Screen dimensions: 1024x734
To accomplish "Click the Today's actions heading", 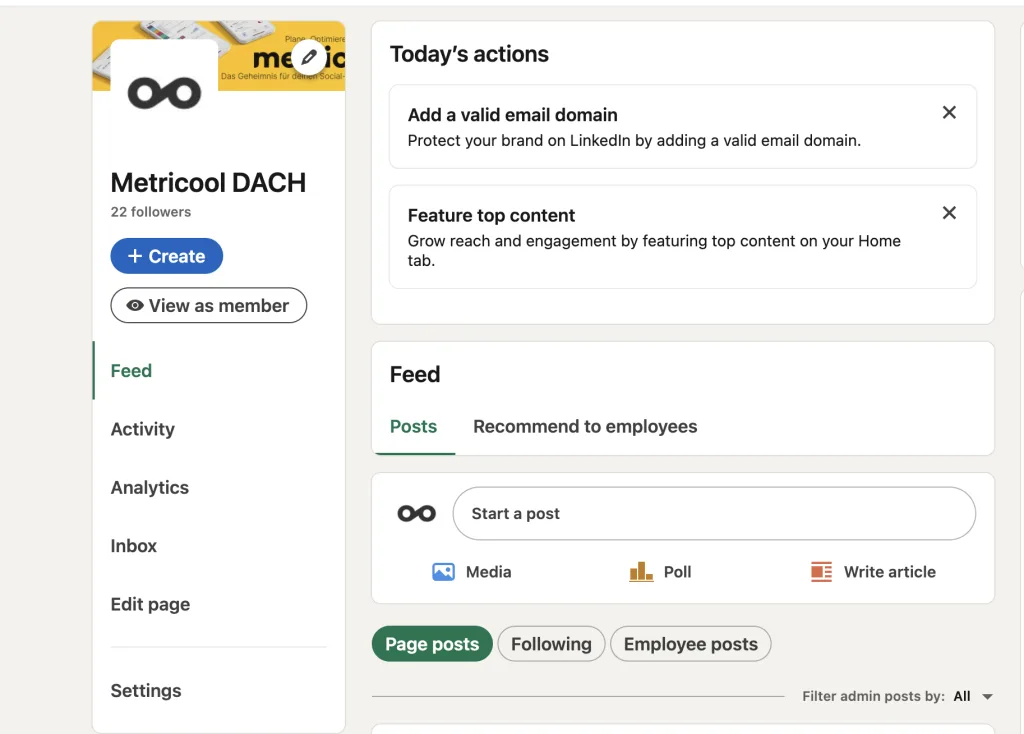I will (470, 54).
